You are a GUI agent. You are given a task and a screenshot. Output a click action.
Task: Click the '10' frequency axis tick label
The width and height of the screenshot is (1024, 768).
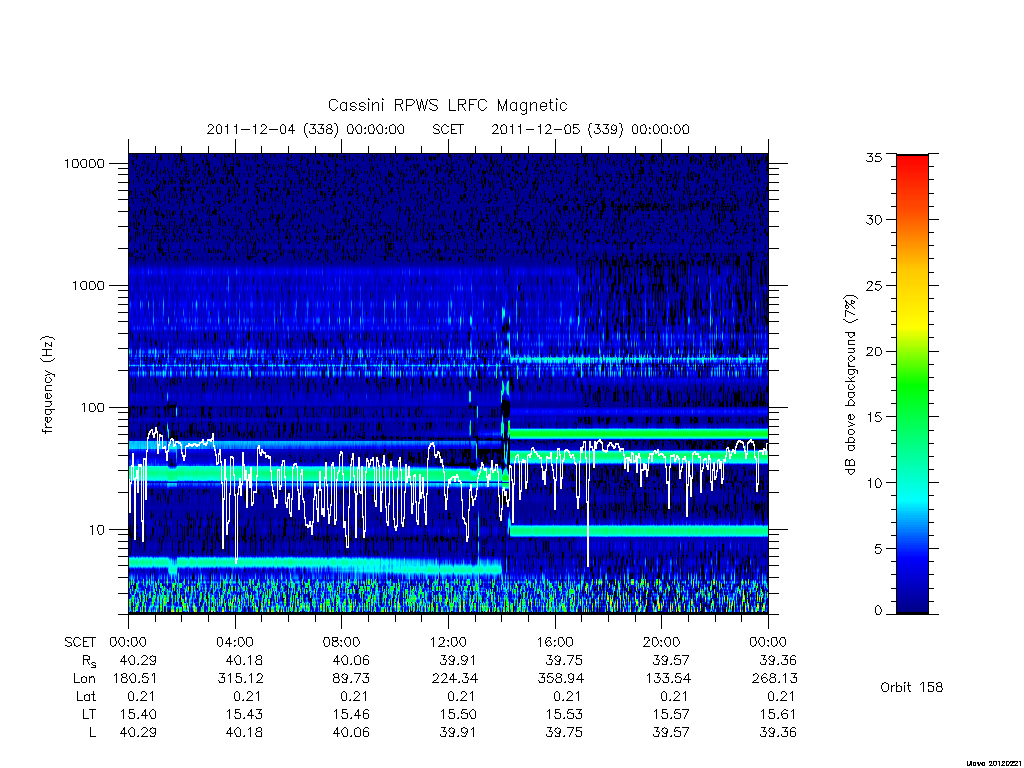pos(97,530)
